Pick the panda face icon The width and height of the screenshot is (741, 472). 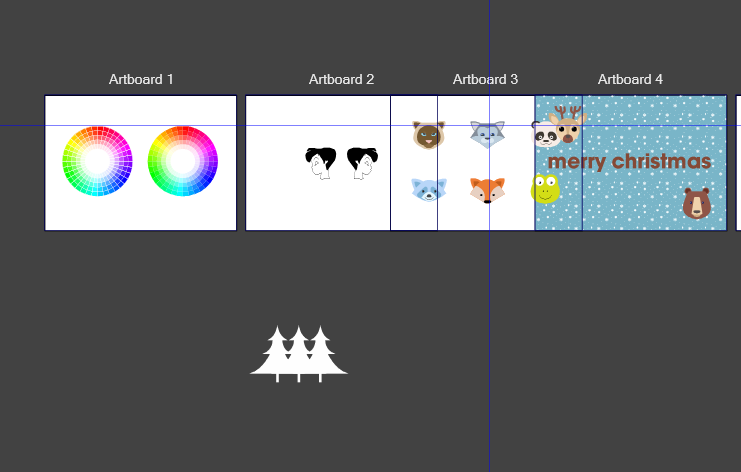545,135
